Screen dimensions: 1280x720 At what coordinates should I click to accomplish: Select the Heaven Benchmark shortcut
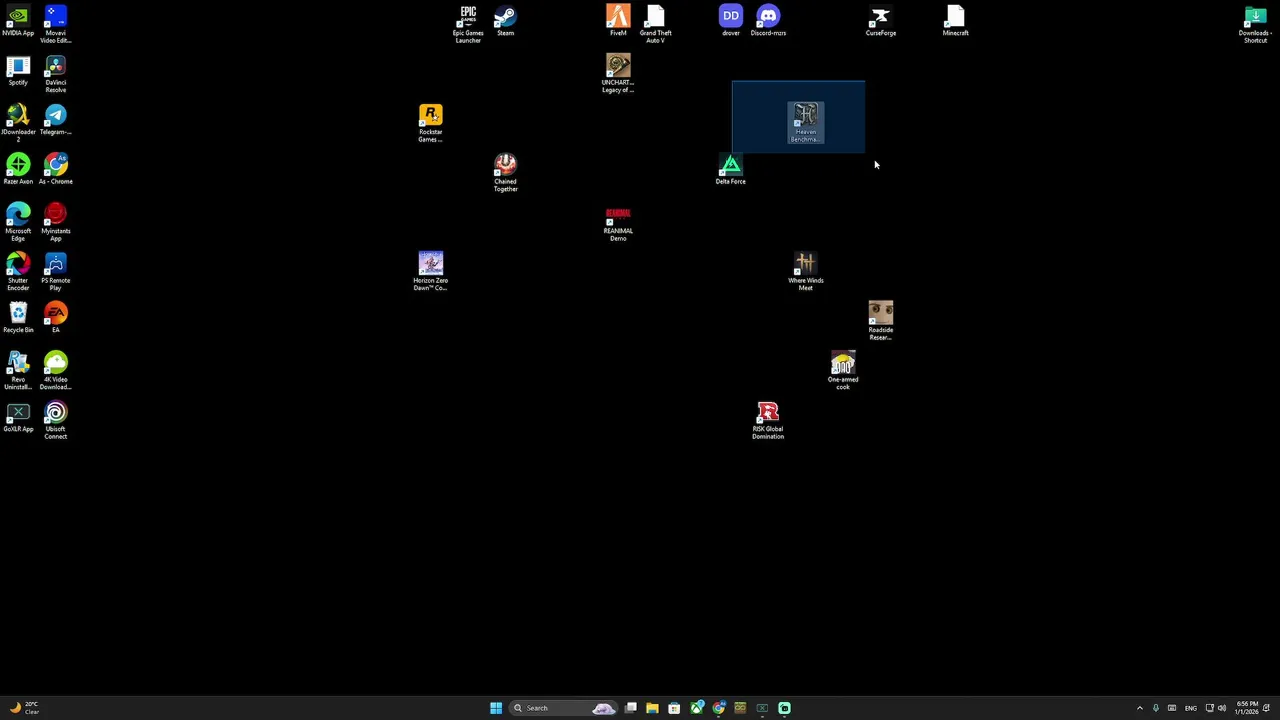click(x=806, y=124)
